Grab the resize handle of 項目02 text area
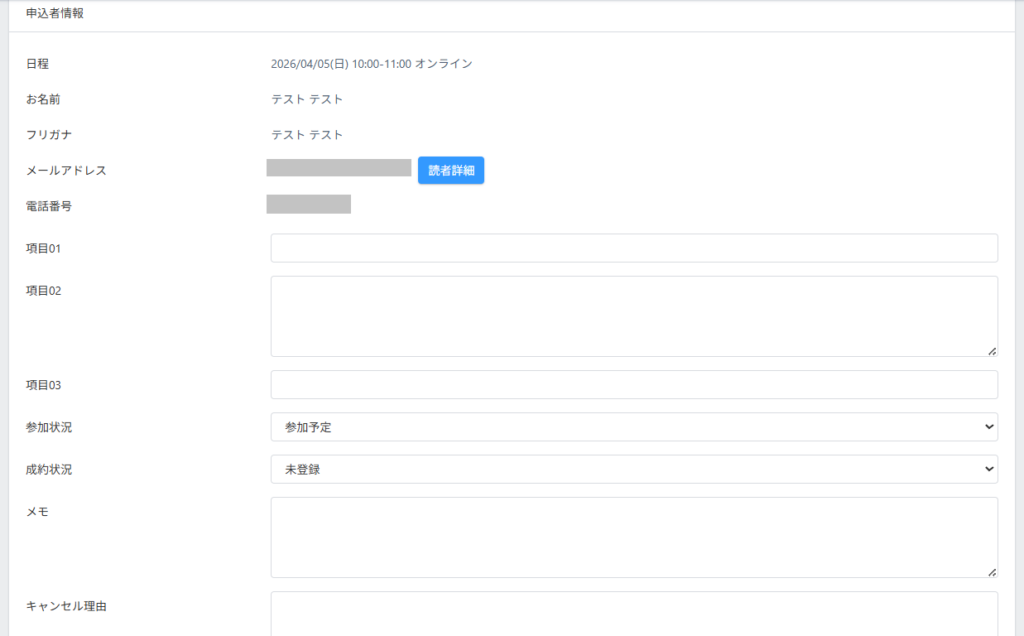This screenshot has width=1024, height=636. tap(992, 351)
